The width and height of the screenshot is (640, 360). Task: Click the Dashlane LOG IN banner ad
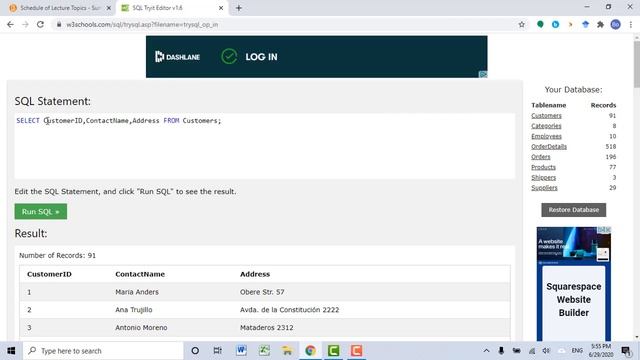coord(316,57)
